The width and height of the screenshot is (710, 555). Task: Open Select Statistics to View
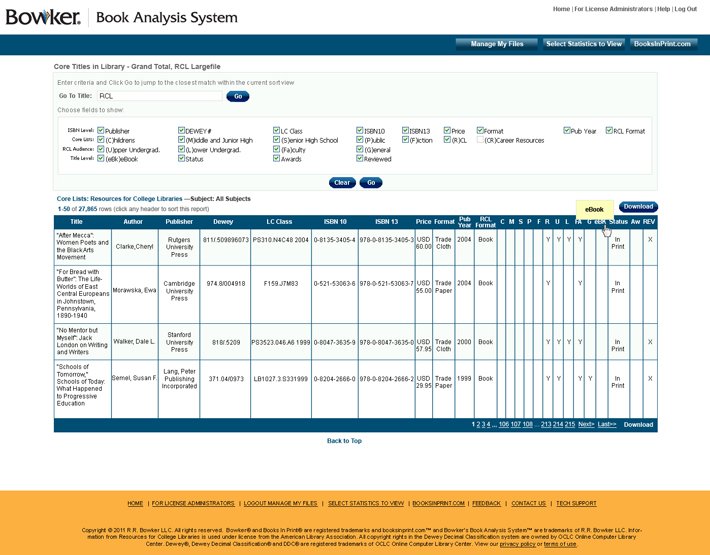pos(584,44)
